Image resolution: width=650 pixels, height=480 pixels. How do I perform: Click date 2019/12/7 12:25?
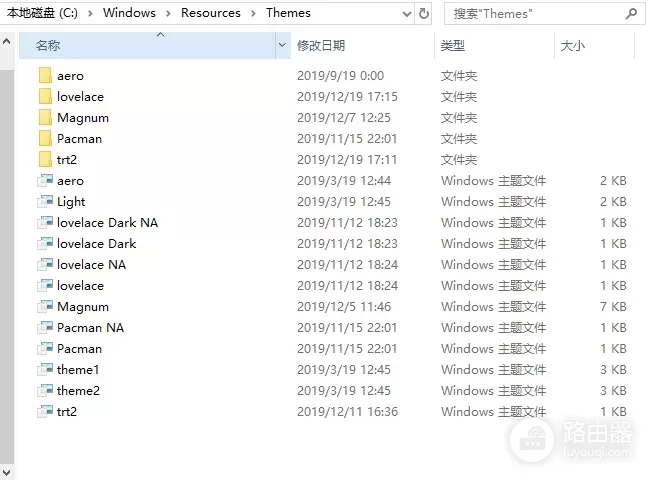point(344,118)
